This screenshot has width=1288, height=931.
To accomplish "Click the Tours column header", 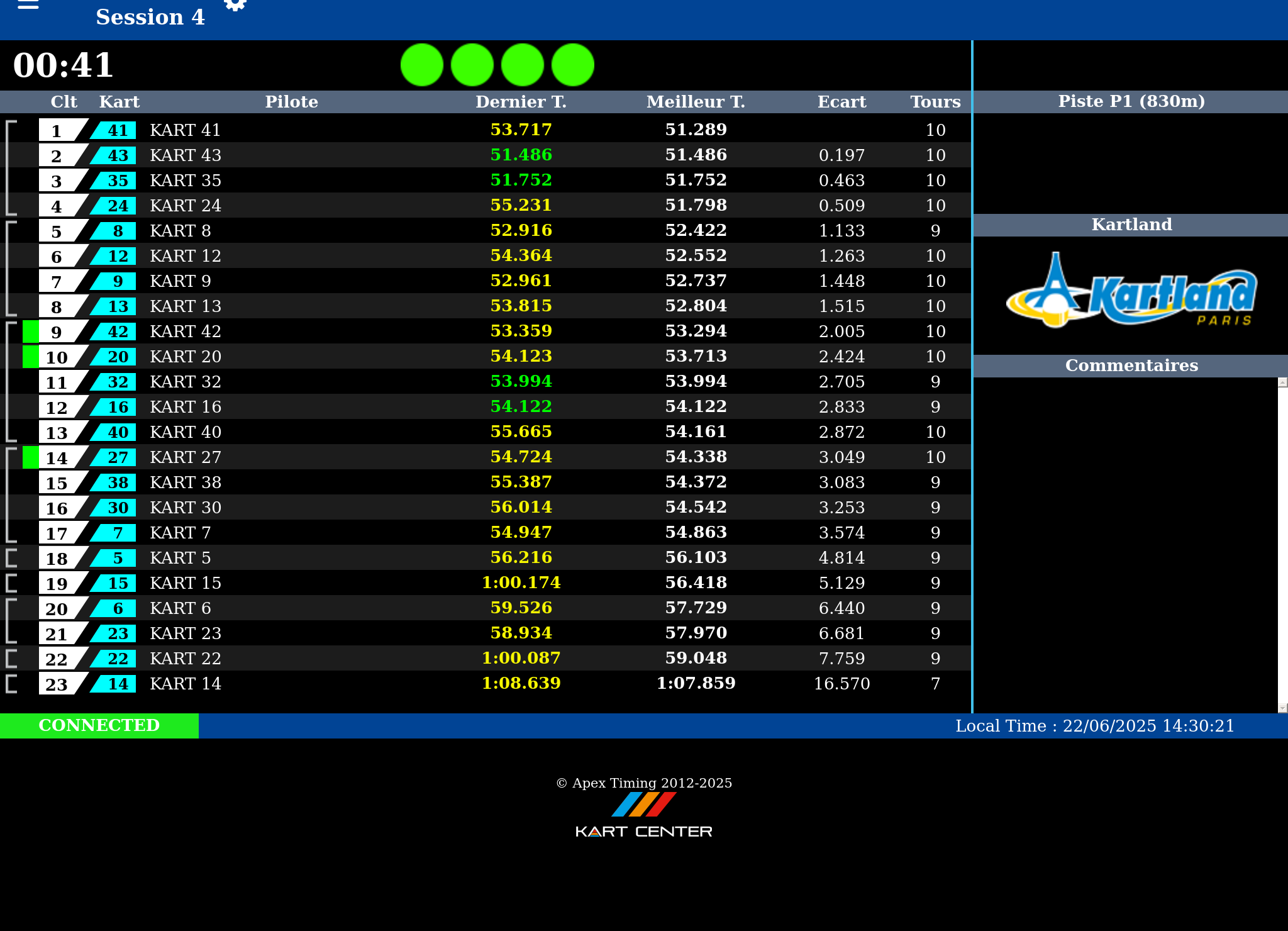I will coord(935,102).
